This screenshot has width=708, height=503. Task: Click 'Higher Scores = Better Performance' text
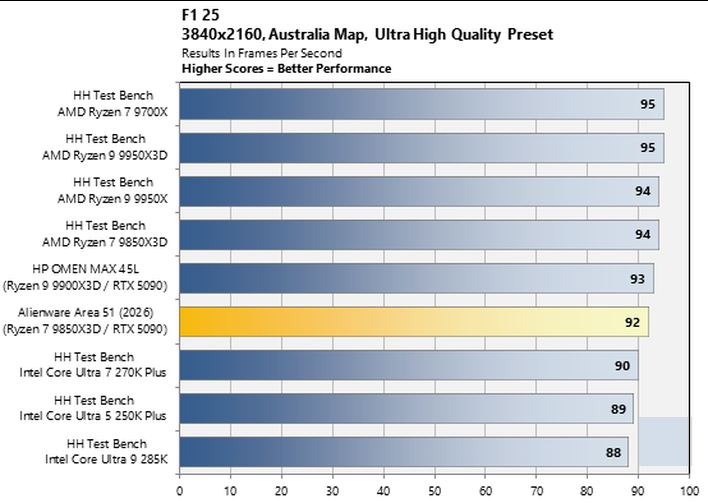(286, 69)
